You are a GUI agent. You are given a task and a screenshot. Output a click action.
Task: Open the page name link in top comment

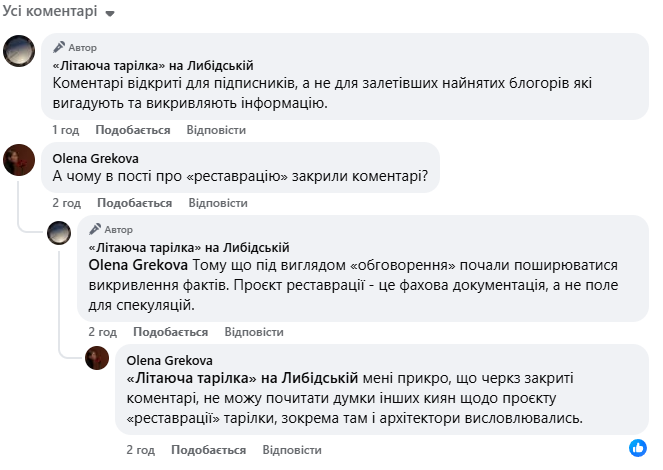[152, 65]
